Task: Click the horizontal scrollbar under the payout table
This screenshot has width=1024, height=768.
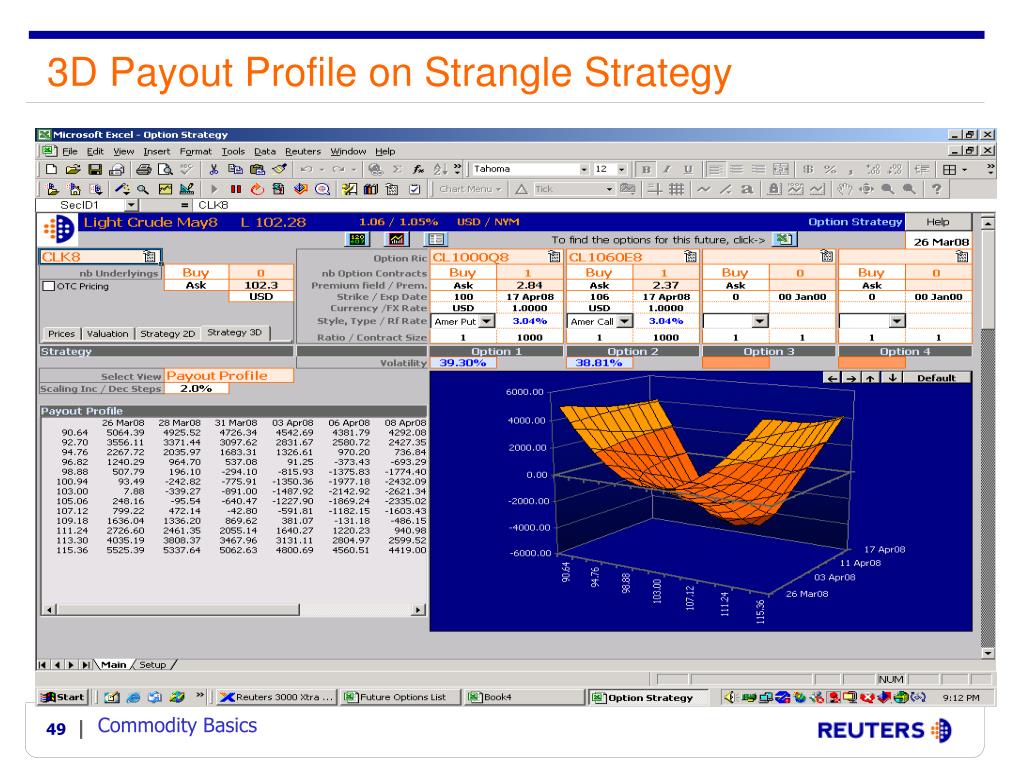Action: coord(235,610)
